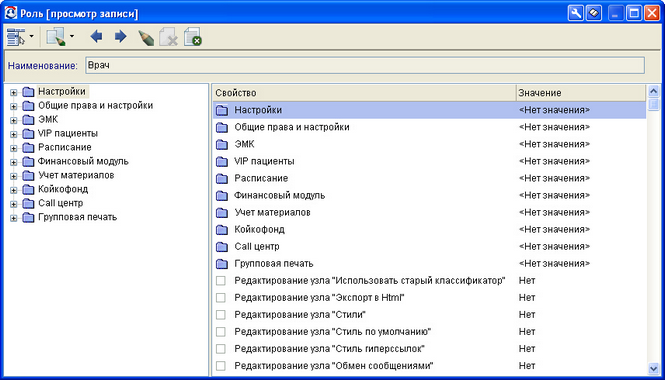The image size is (665, 380).
Task: Click the document edit icon in toolbar
Action: click(56, 37)
